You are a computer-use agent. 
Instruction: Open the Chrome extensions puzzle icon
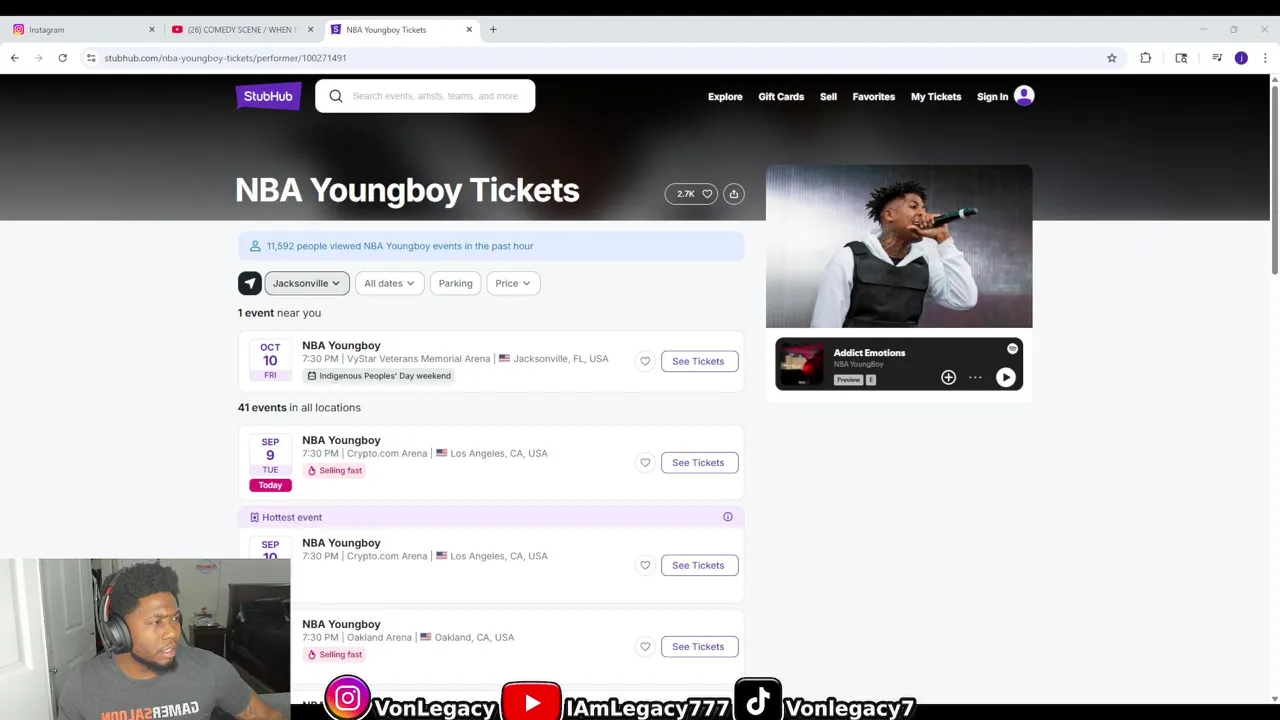pyautogui.click(x=1146, y=58)
